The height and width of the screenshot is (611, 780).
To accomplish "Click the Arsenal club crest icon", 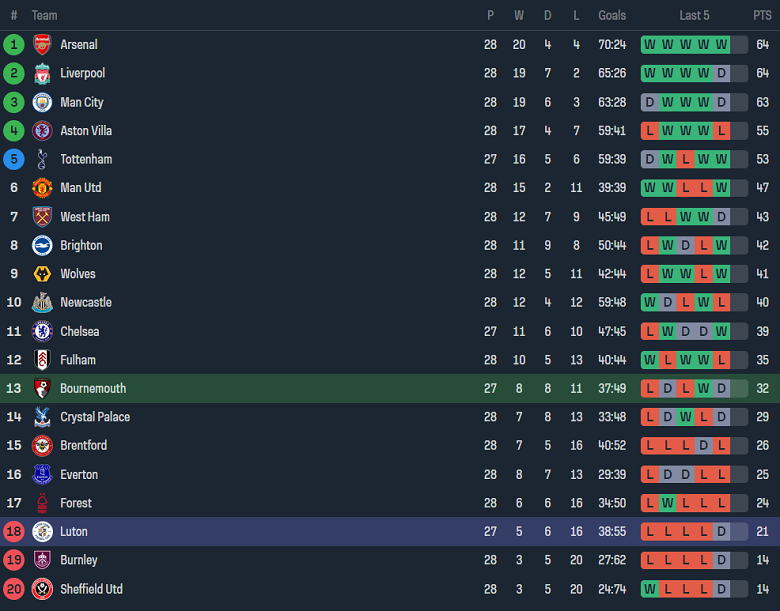I will 42,44.
